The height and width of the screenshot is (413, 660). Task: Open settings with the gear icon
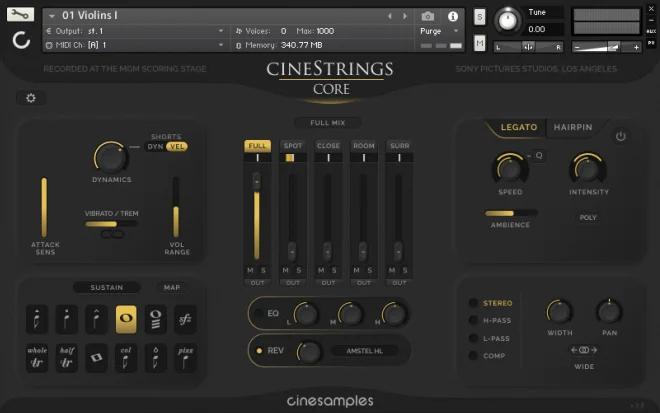(x=31, y=98)
